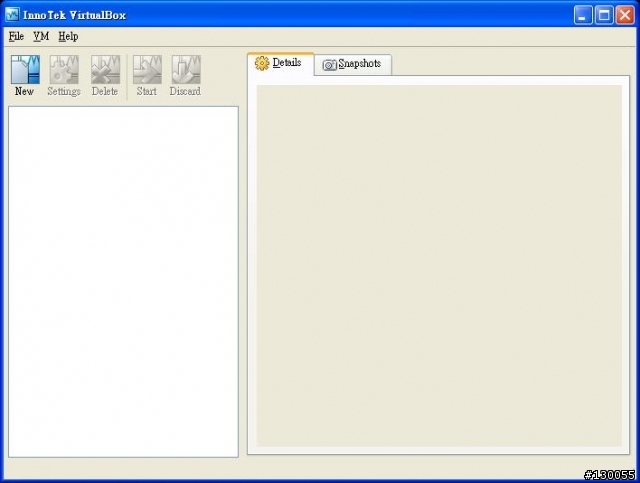Open the VM menu
640x483 pixels.
point(41,36)
